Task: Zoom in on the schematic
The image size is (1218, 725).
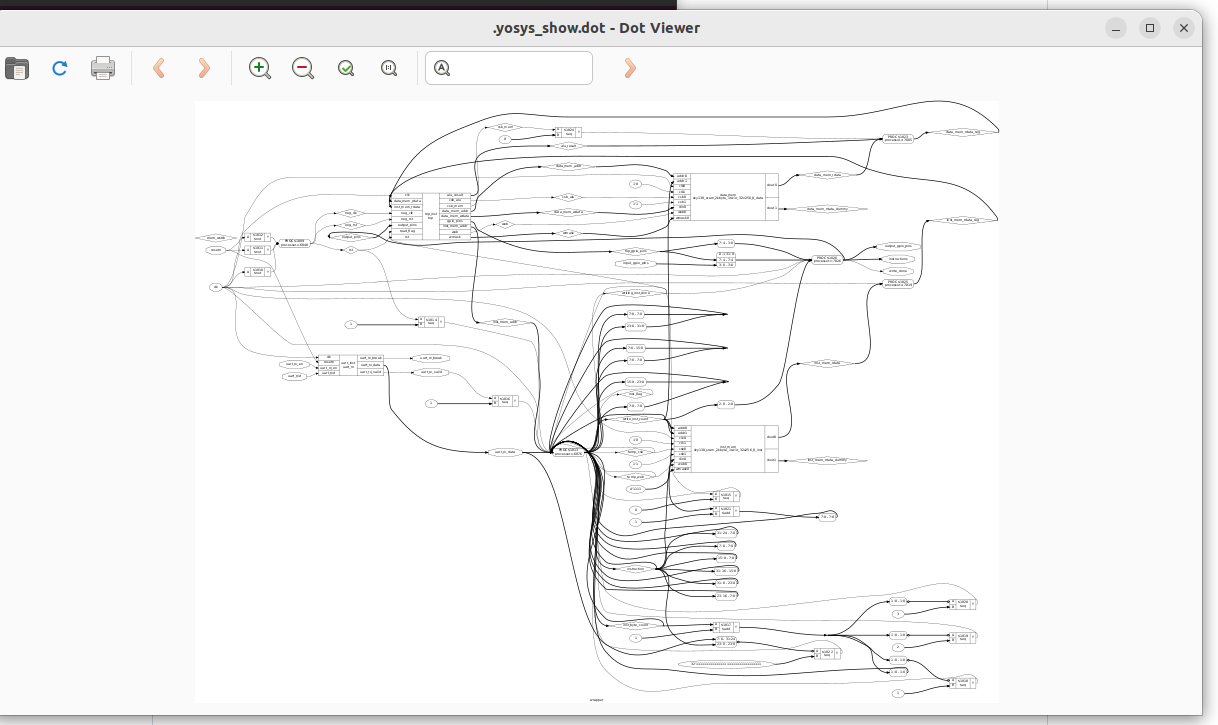Action: [259, 68]
